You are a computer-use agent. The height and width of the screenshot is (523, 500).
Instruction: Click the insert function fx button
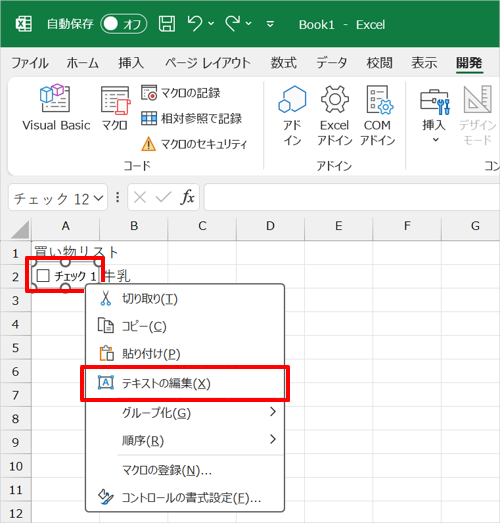pyautogui.click(x=187, y=197)
